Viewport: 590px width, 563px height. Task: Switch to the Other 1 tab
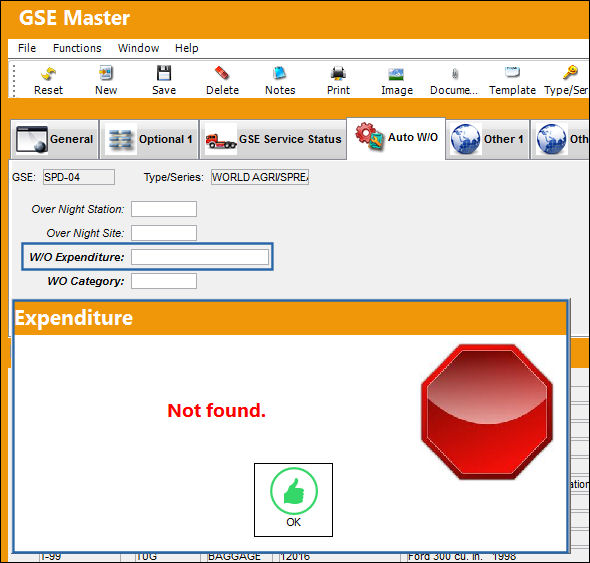pyautogui.click(x=488, y=139)
